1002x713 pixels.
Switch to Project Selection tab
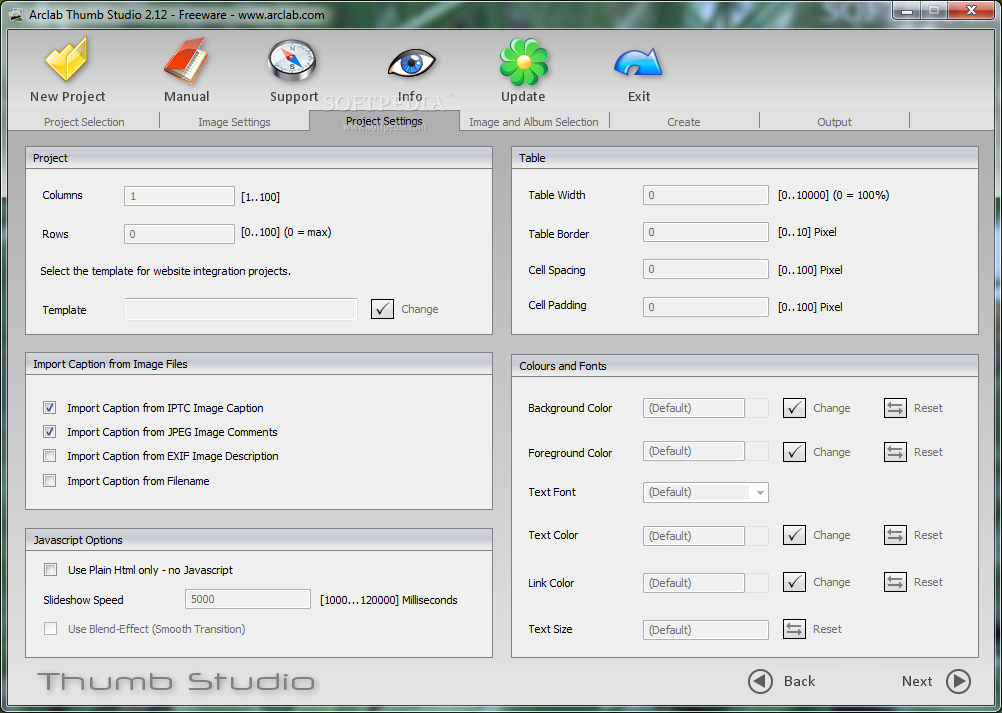click(x=84, y=121)
